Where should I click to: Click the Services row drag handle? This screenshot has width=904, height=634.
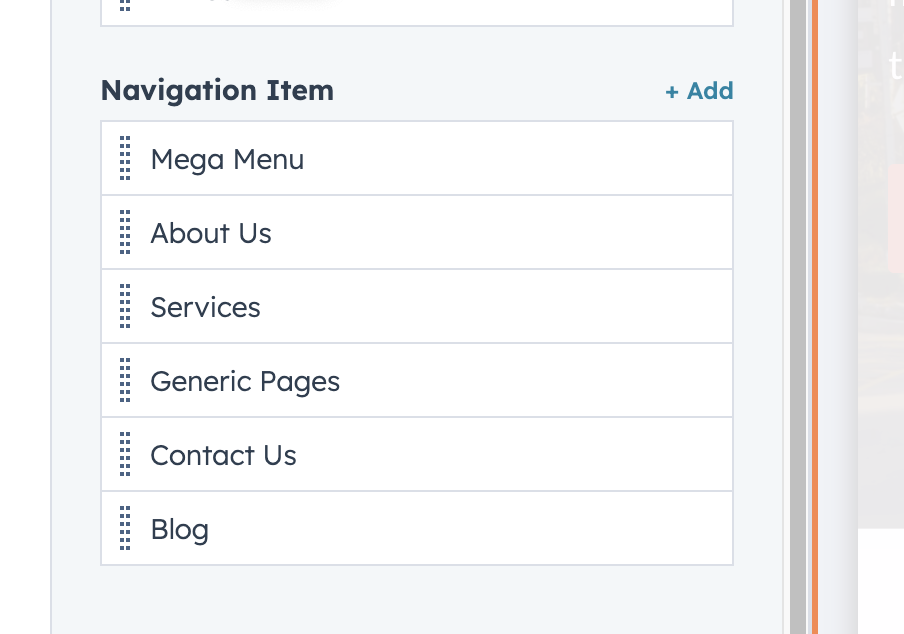[x=125, y=307]
